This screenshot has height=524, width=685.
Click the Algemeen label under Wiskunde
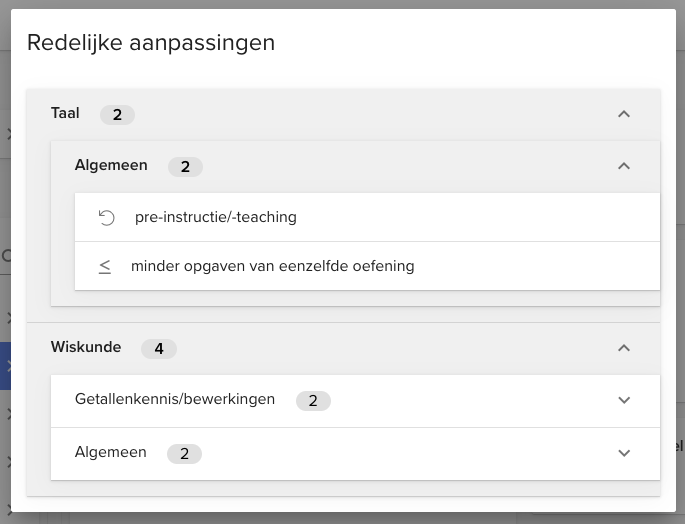coord(111,452)
